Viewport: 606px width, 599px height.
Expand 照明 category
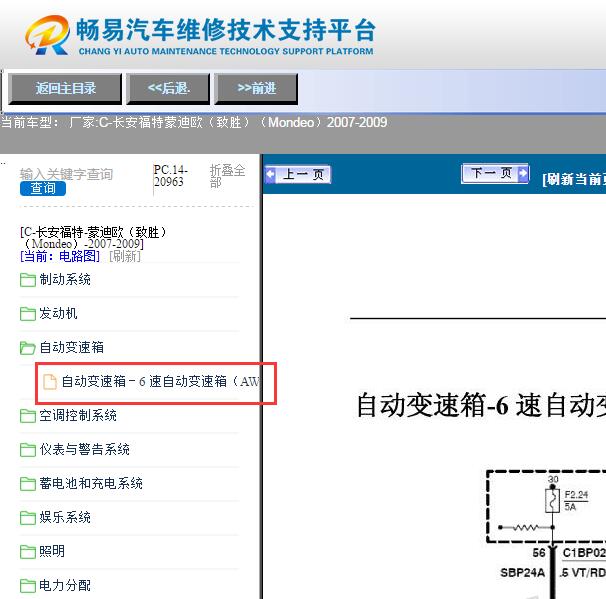52,551
